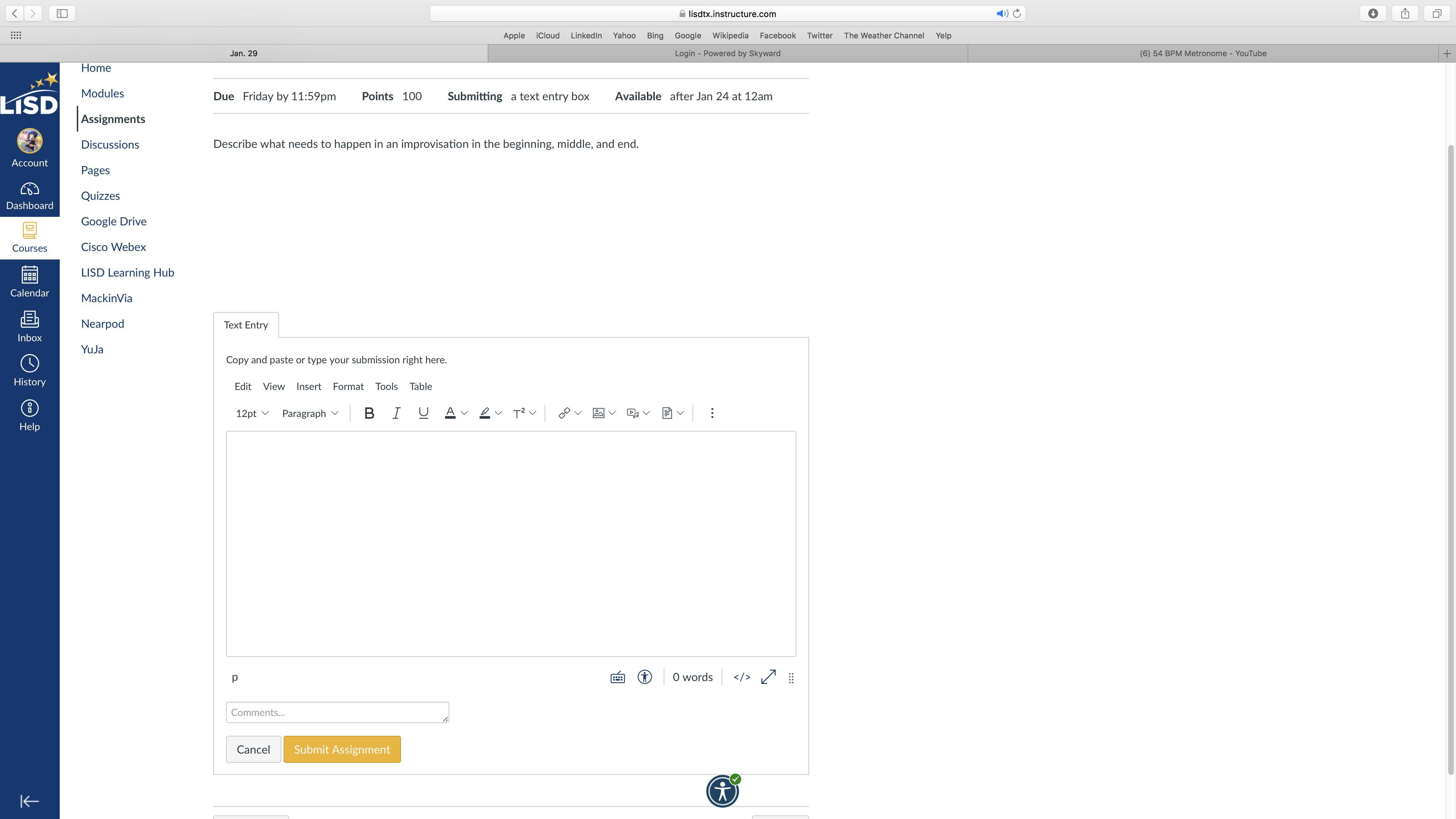Collapse the global navigation sidebar
The image size is (1456, 819).
30,801
